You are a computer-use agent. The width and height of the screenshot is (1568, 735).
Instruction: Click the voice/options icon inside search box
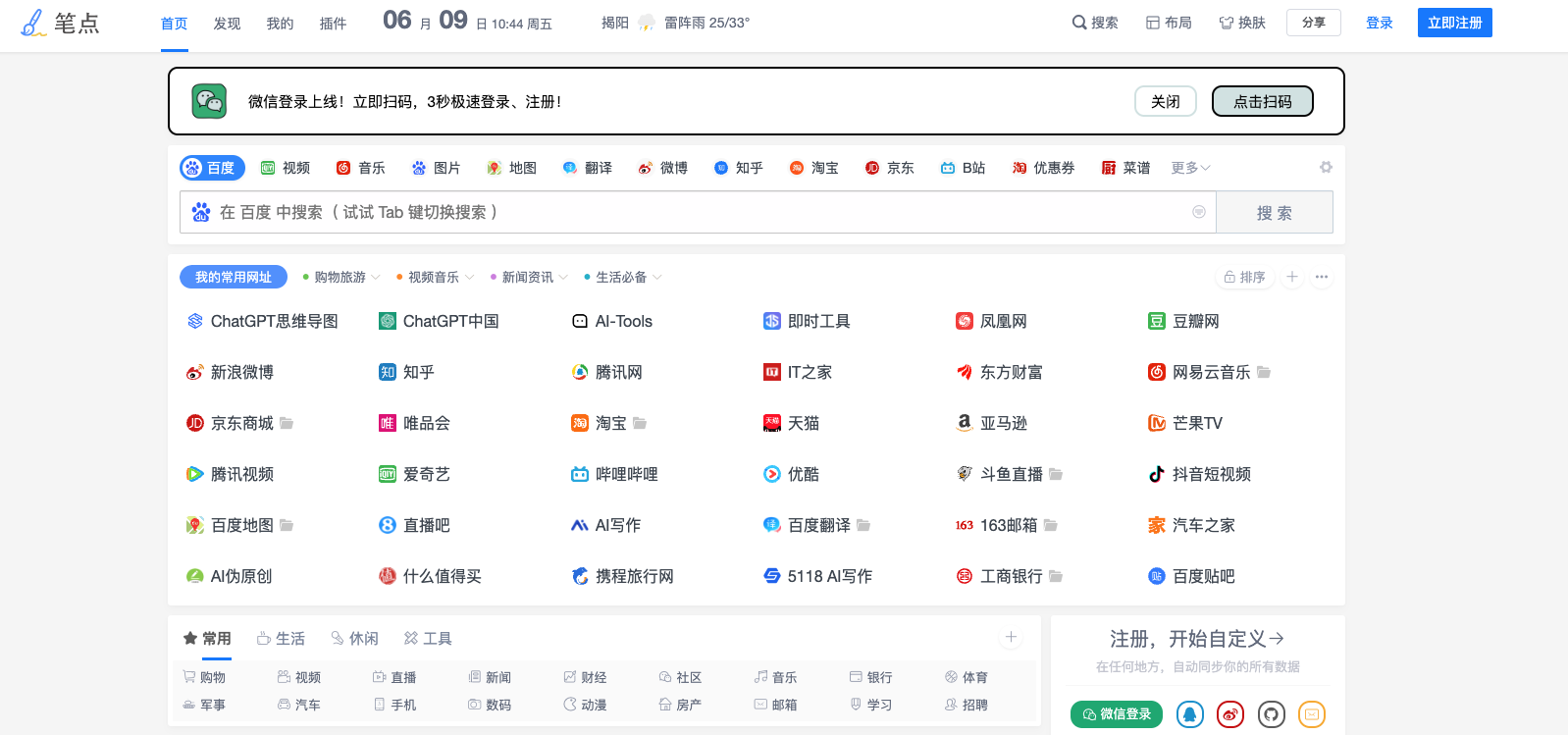click(1198, 212)
